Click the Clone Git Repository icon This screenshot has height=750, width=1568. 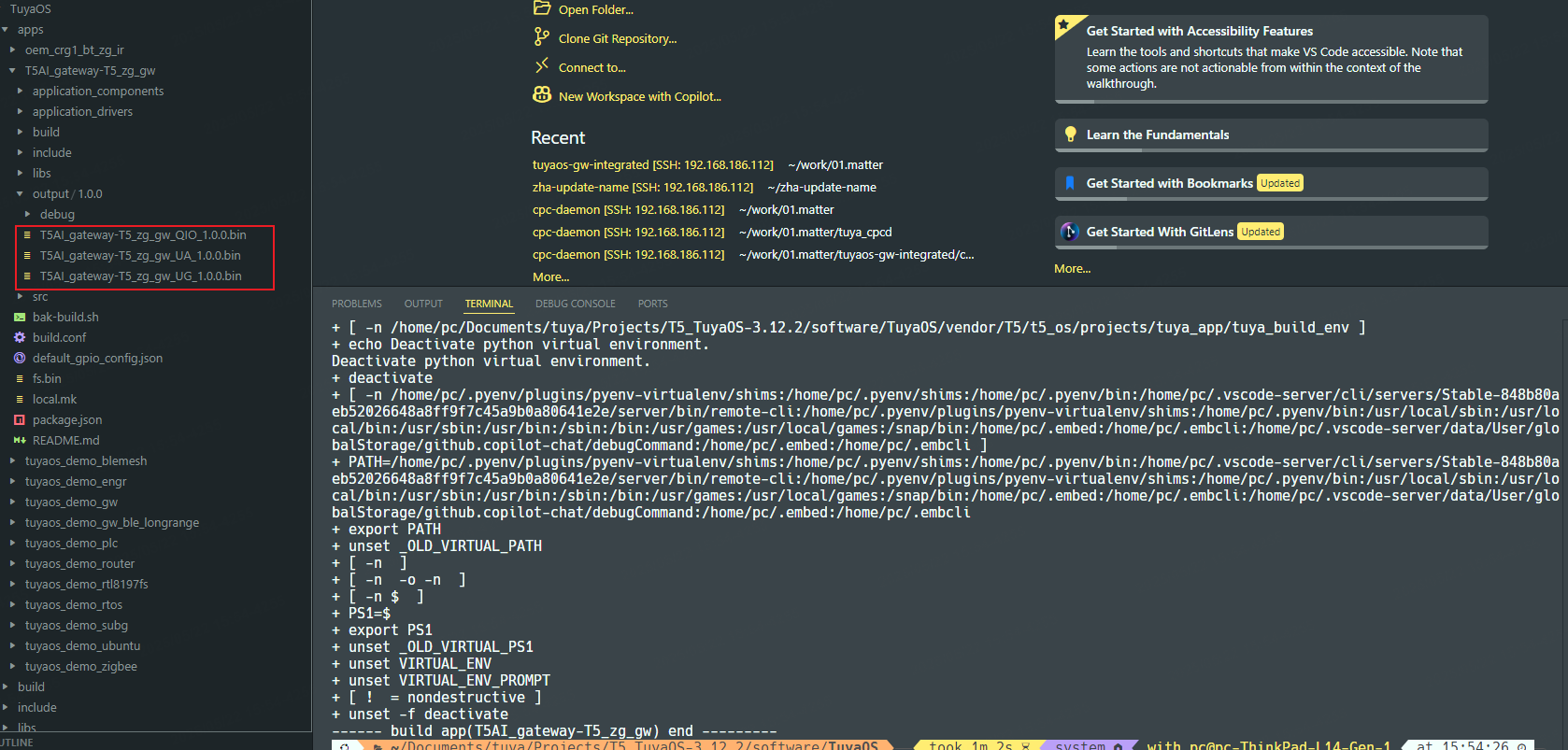coord(542,37)
